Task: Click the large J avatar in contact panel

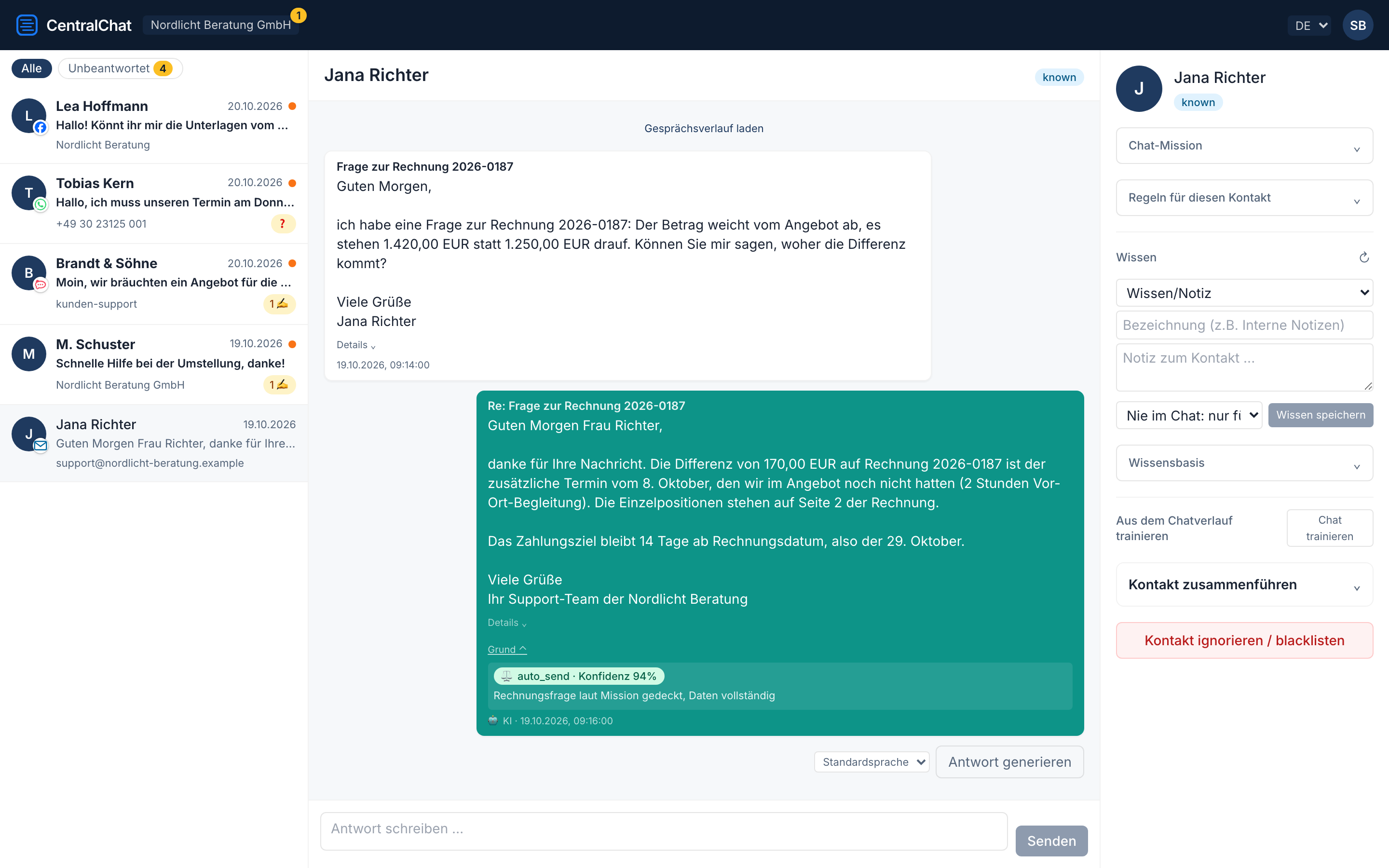Action: click(1139, 88)
